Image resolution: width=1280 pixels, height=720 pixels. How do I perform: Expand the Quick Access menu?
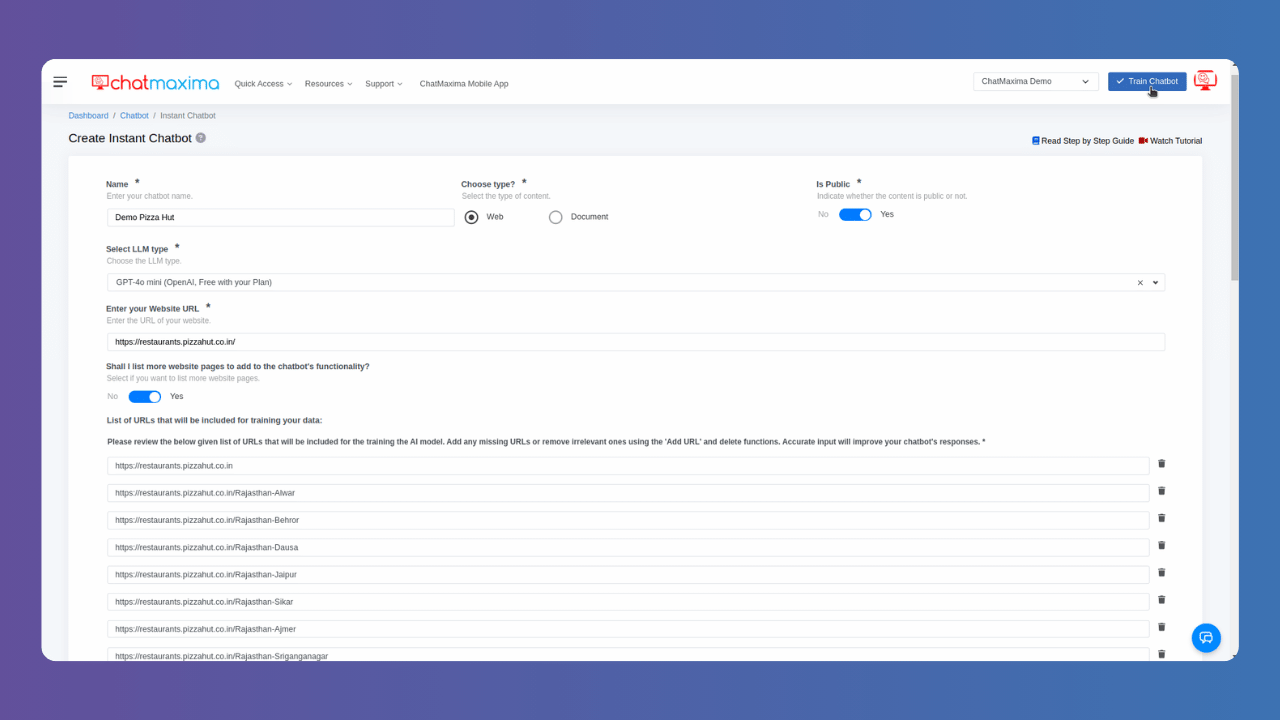(263, 84)
